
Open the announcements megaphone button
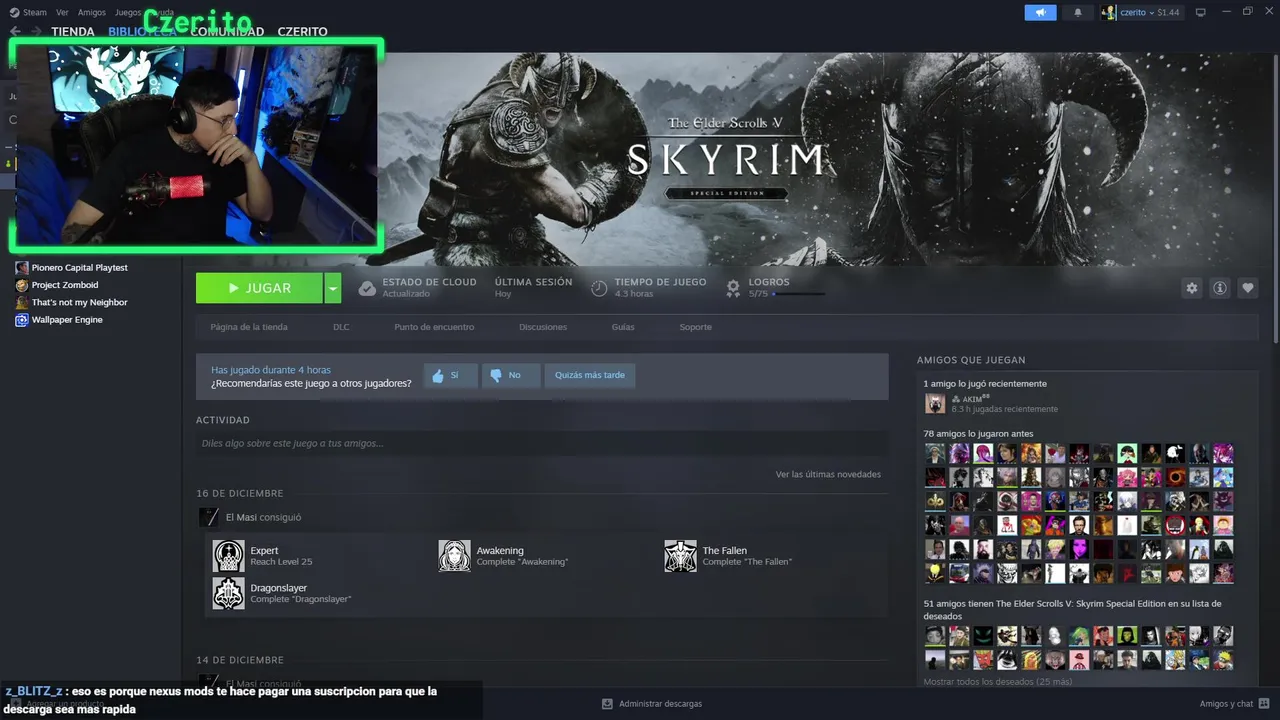click(1040, 12)
